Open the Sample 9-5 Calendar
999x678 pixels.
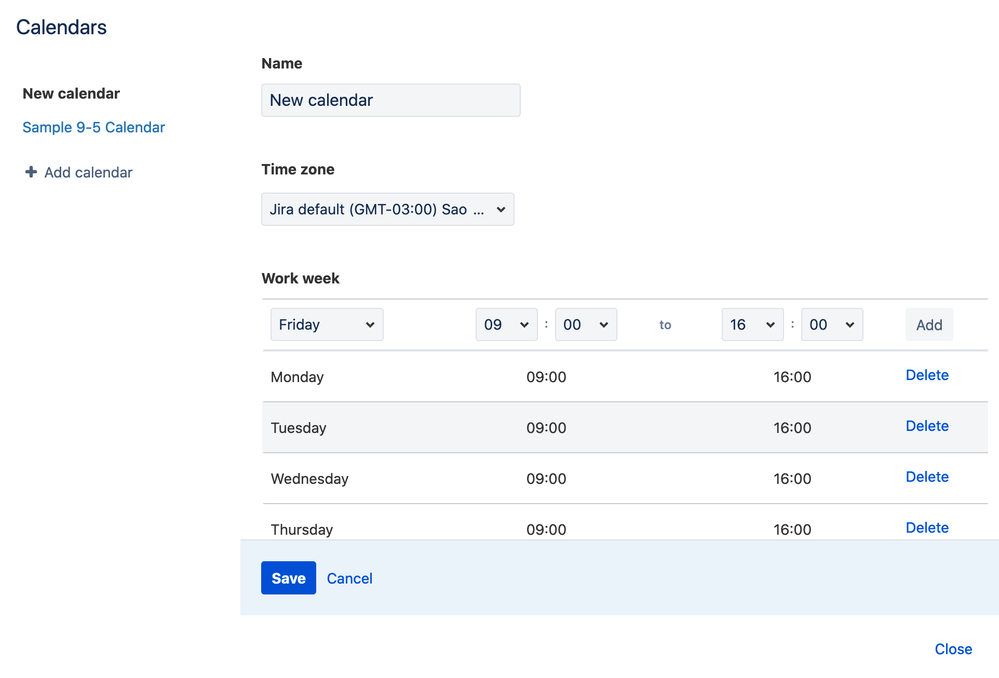coord(93,127)
